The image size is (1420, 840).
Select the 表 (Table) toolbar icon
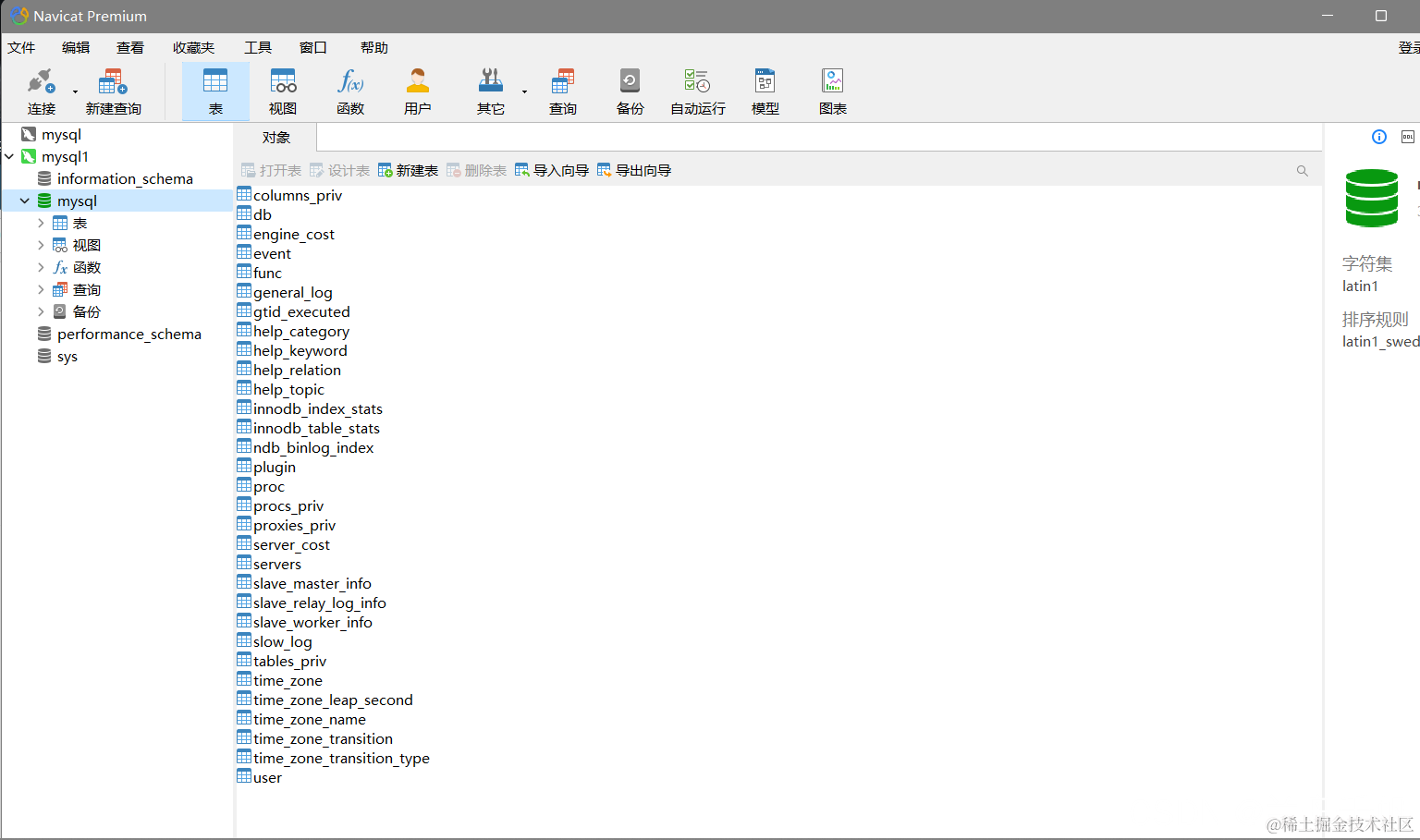(215, 91)
